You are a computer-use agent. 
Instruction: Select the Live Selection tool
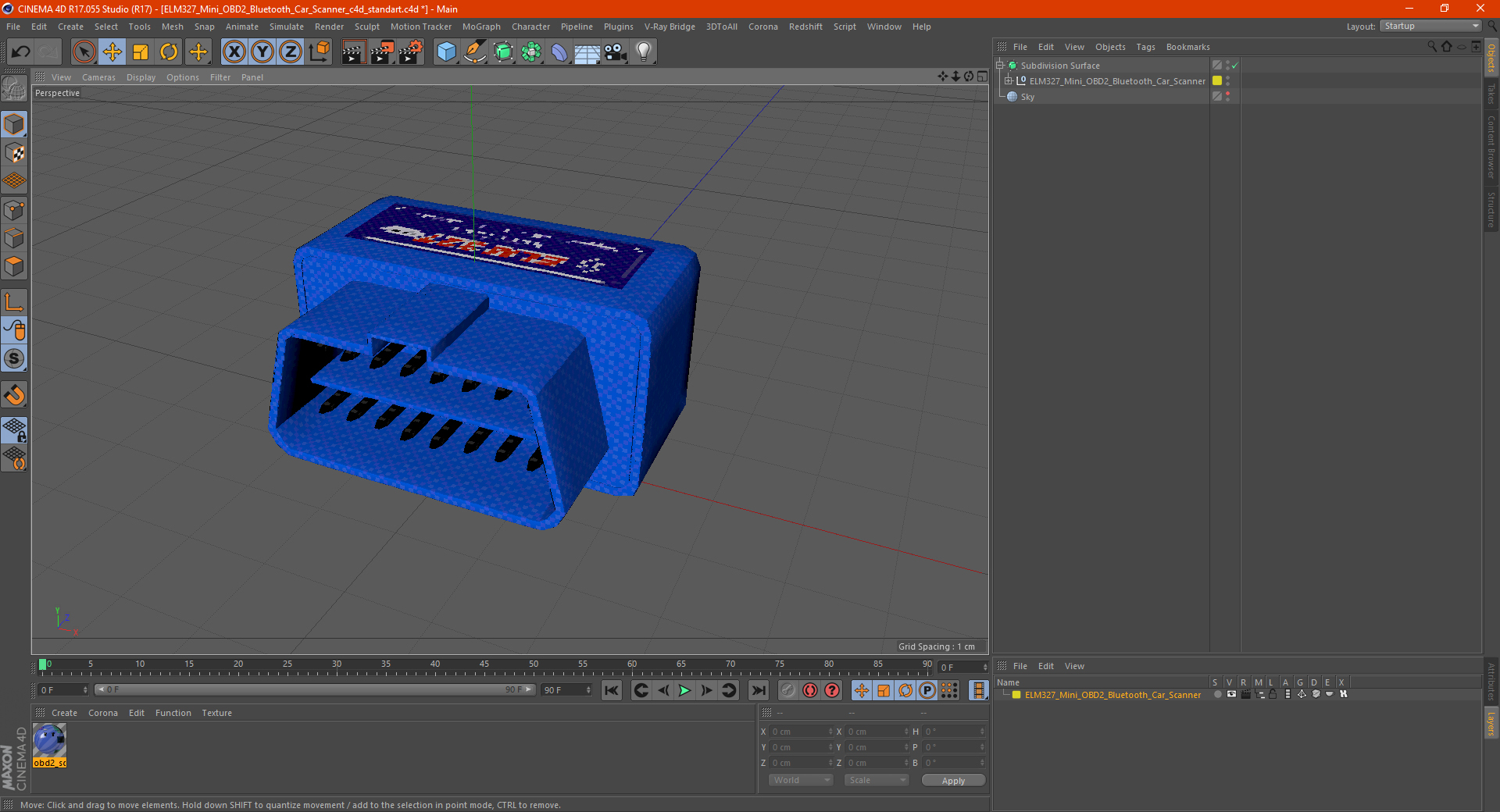point(84,52)
